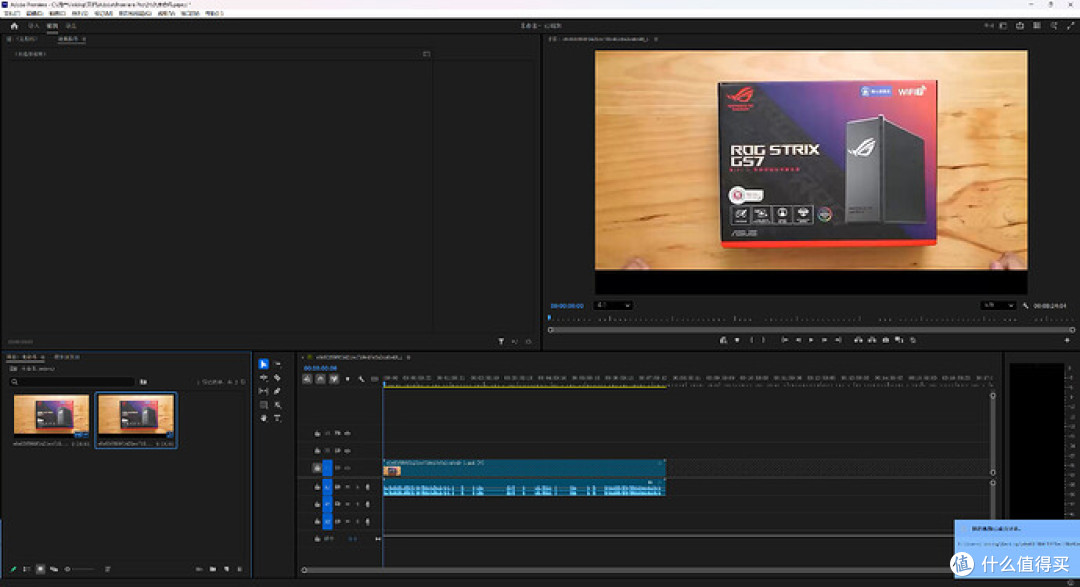Click the fullscreen icon at top right

pyautogui.click(x=1070, y=25)
